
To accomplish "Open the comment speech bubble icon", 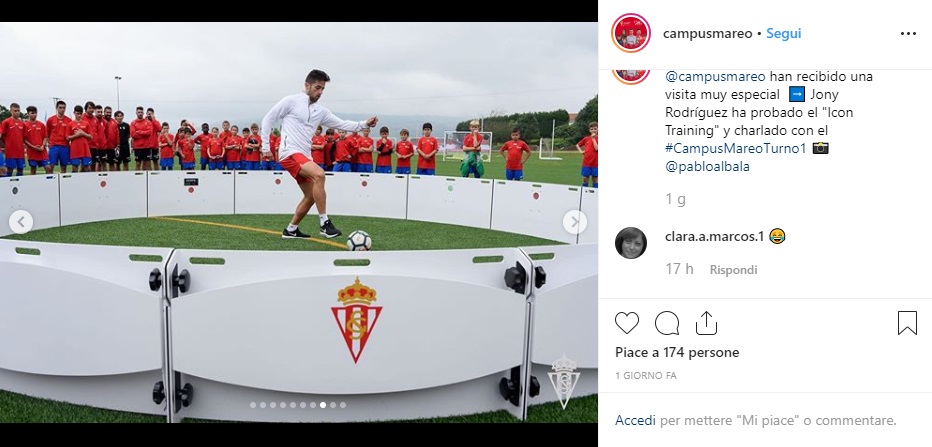I will pyautogui.click(x=667, y=323).
